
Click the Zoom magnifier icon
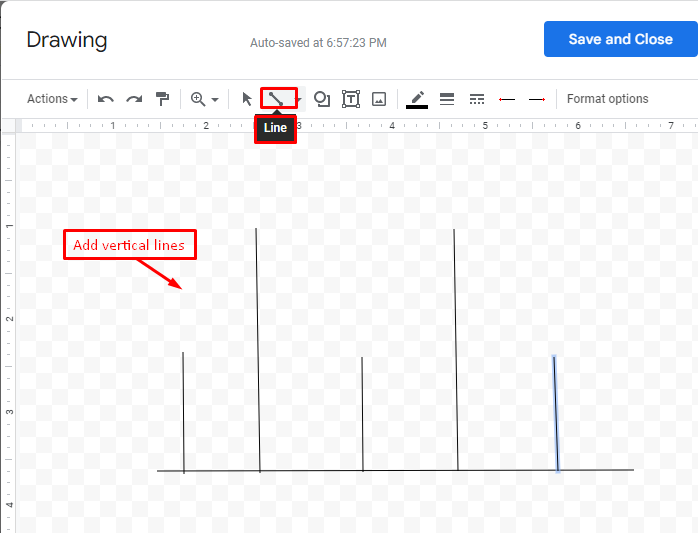click(198, 99)
